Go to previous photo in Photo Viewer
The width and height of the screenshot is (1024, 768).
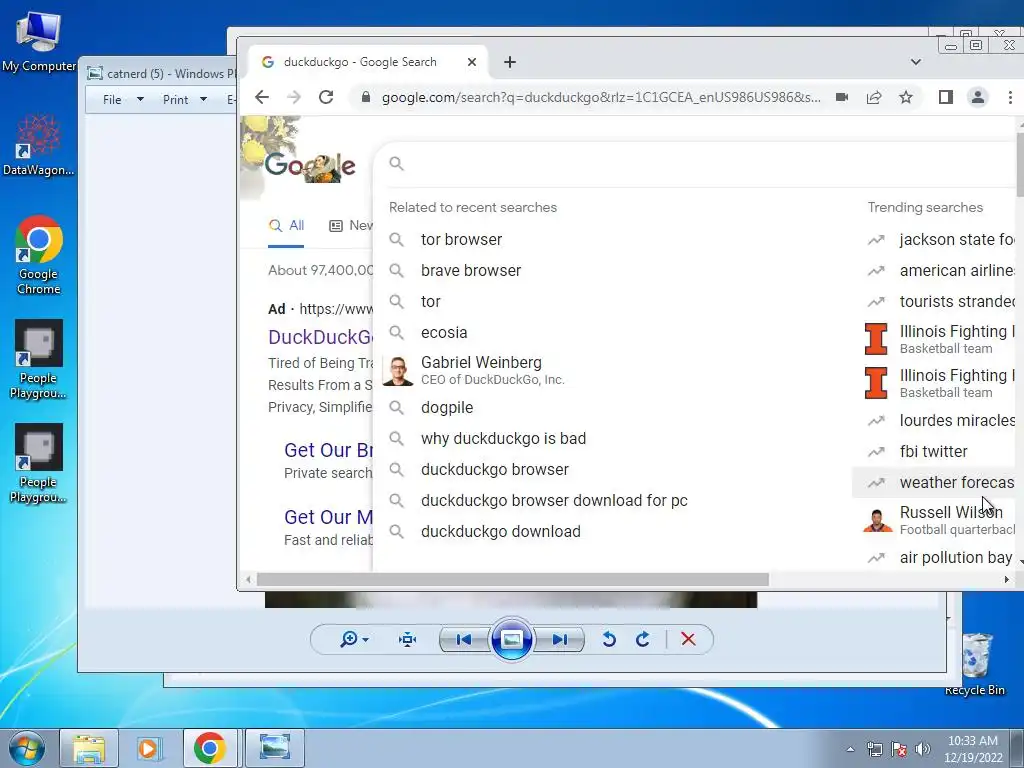coord(464,639)
